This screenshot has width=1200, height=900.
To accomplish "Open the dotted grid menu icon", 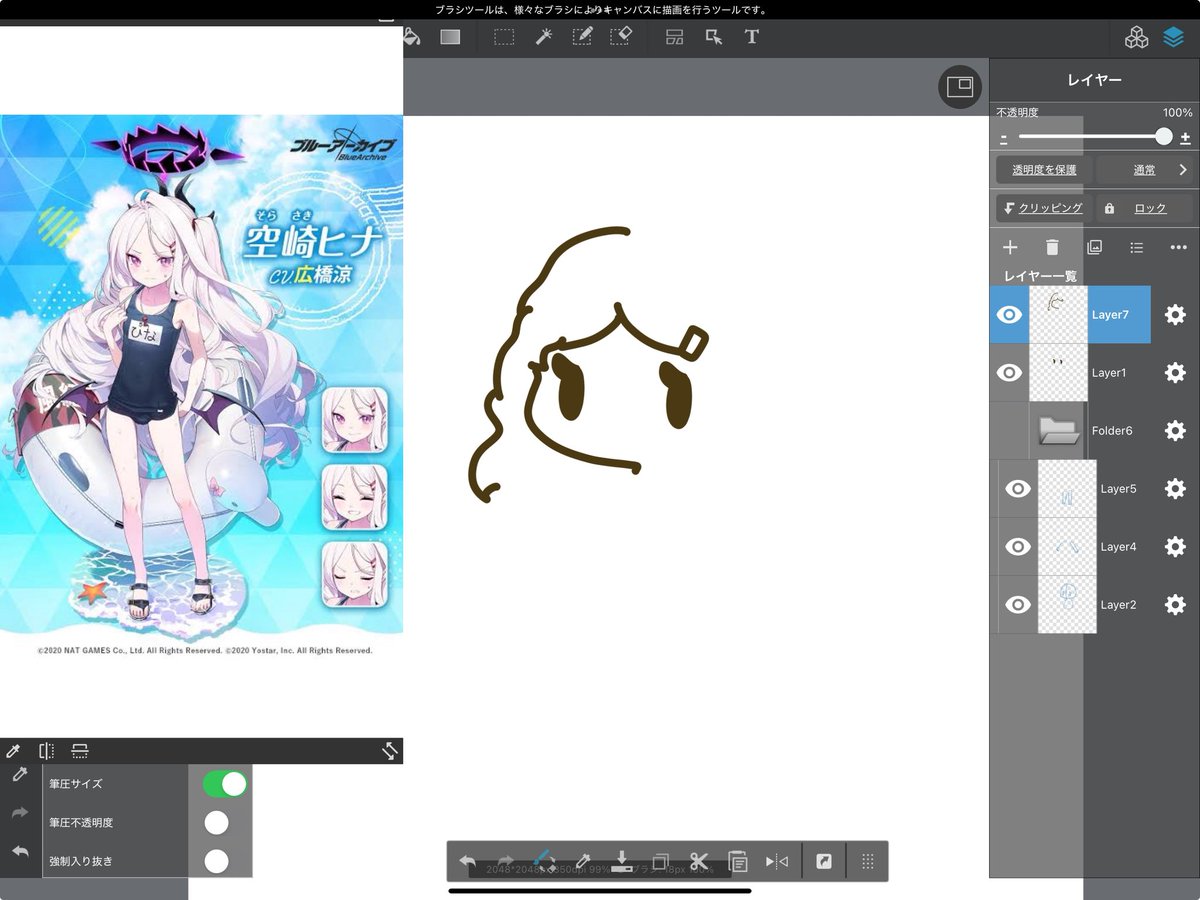I will [868, 861].
